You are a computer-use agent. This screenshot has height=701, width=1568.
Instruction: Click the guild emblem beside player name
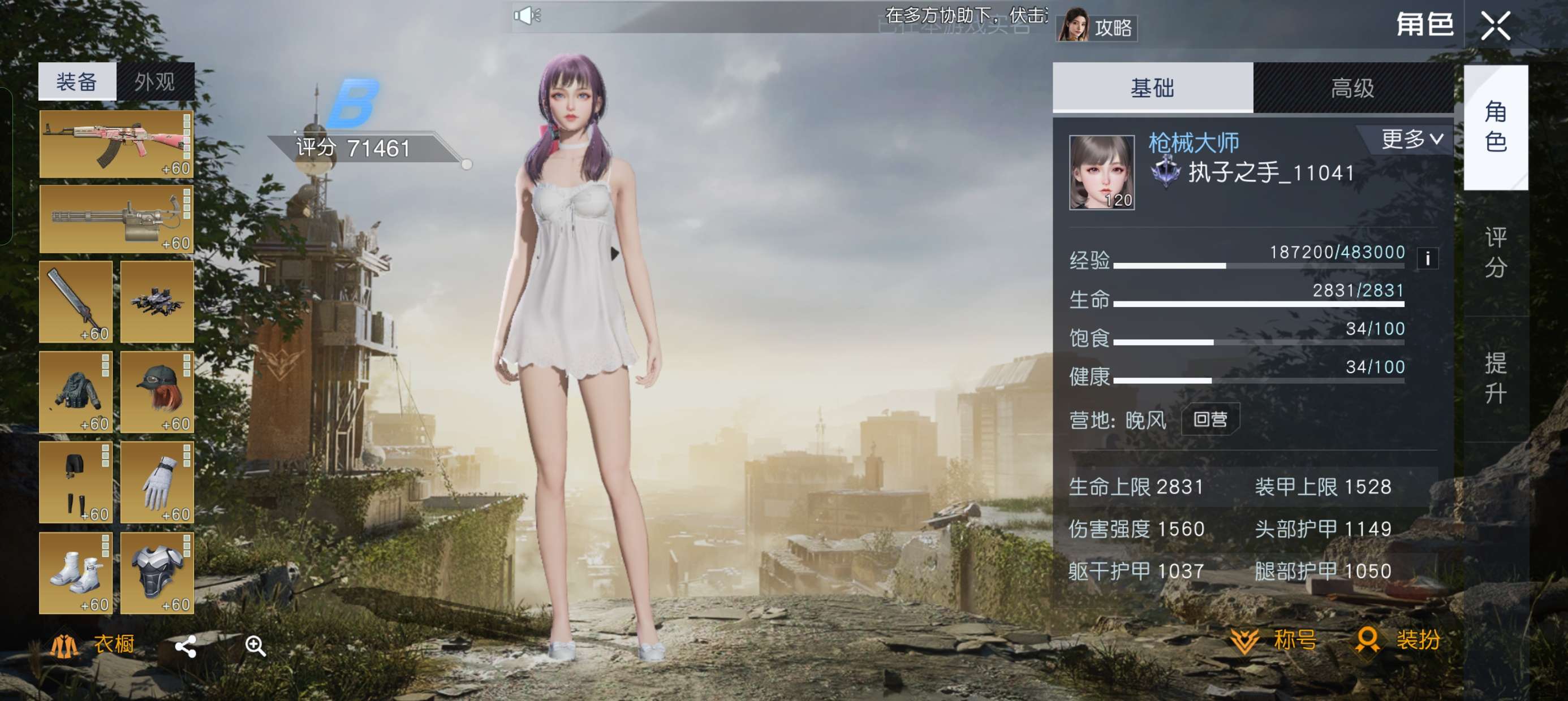point(1165,172)
